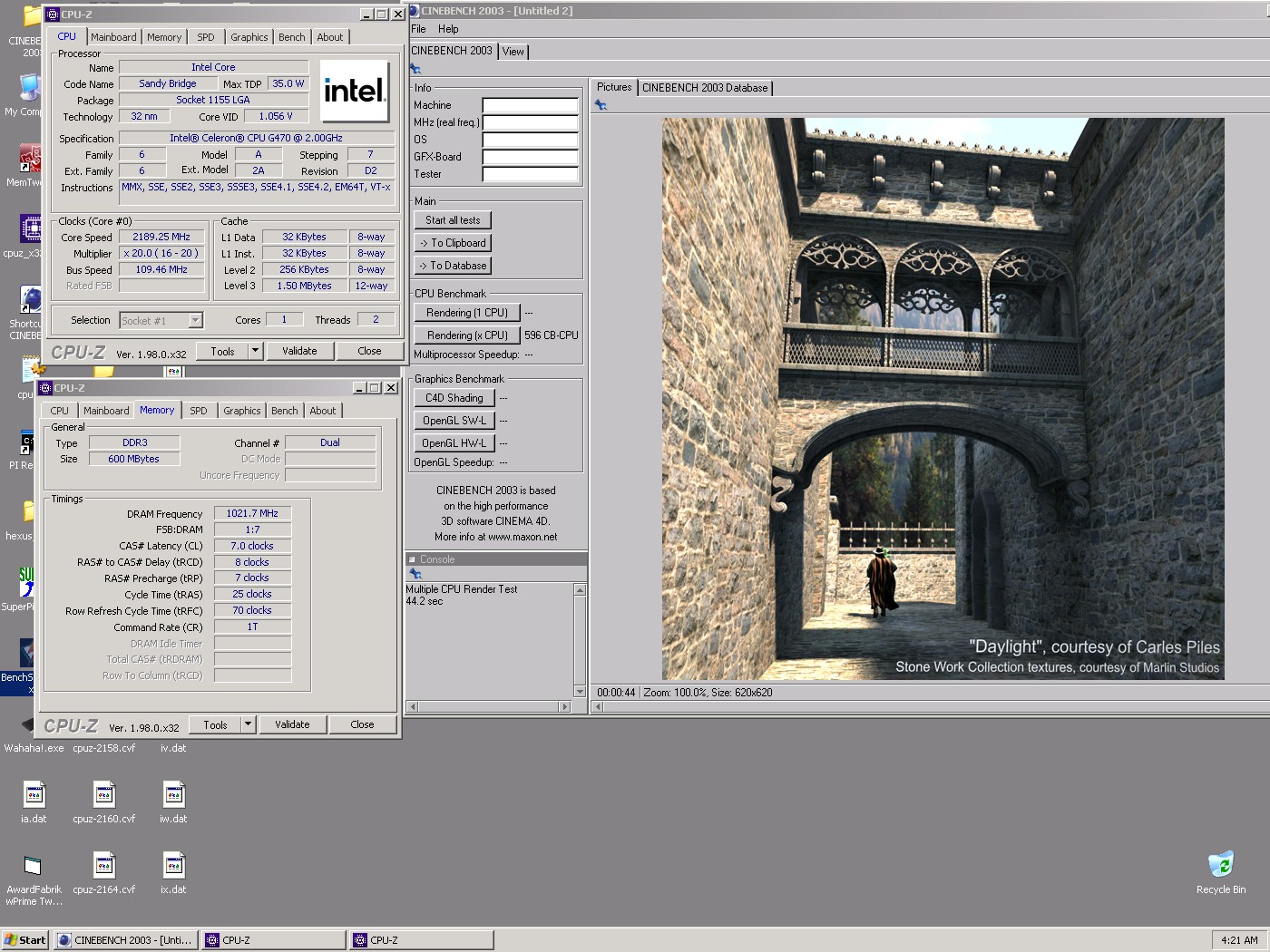Open About tab in lower CPU-Z window
Screen dimensions: 1270x952
pyautogui.click(x=322, y=411)
